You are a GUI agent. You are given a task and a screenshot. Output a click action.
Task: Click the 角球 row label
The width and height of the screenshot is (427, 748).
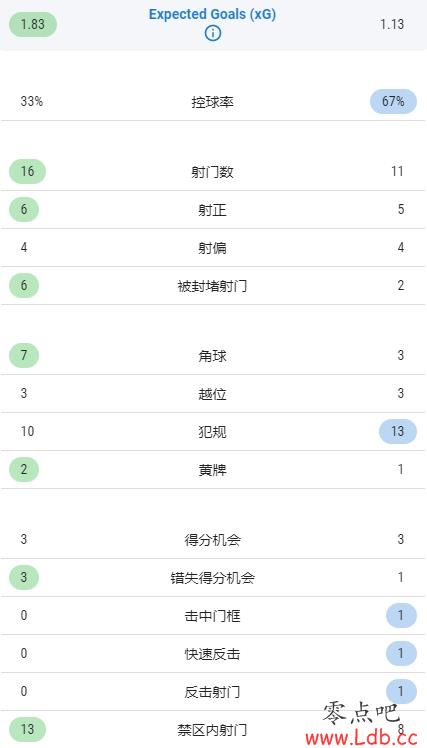coord(213,356)
